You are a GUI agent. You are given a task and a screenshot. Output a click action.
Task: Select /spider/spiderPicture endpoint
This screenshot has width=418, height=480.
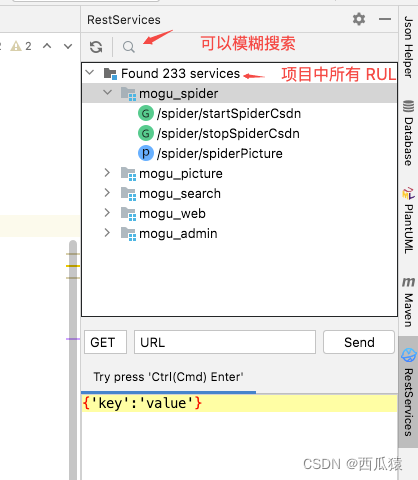pos(220,154)
